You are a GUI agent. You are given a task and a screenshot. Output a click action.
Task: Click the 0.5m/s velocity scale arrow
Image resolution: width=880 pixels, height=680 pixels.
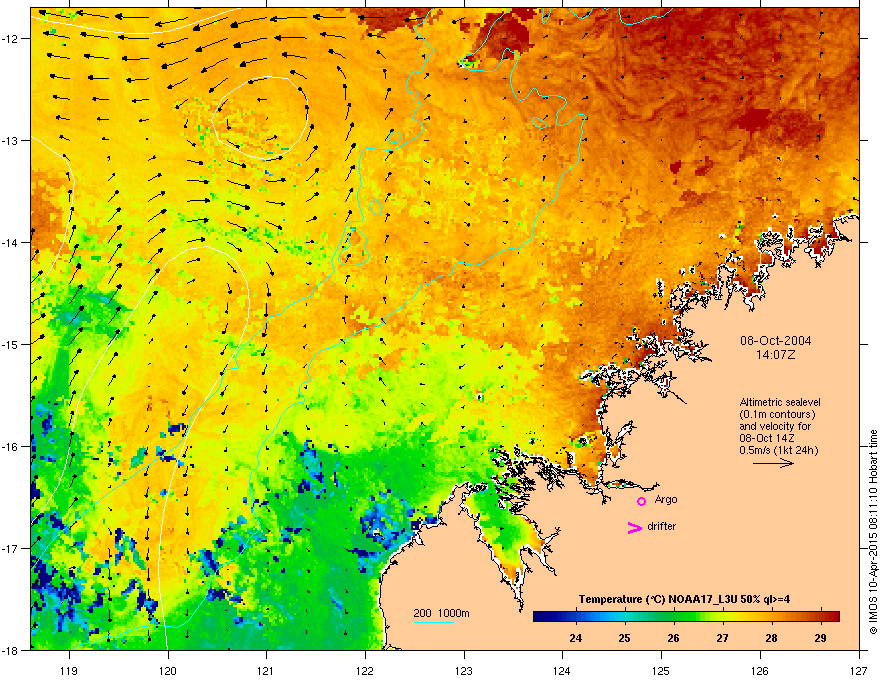(x=773, y=463)
